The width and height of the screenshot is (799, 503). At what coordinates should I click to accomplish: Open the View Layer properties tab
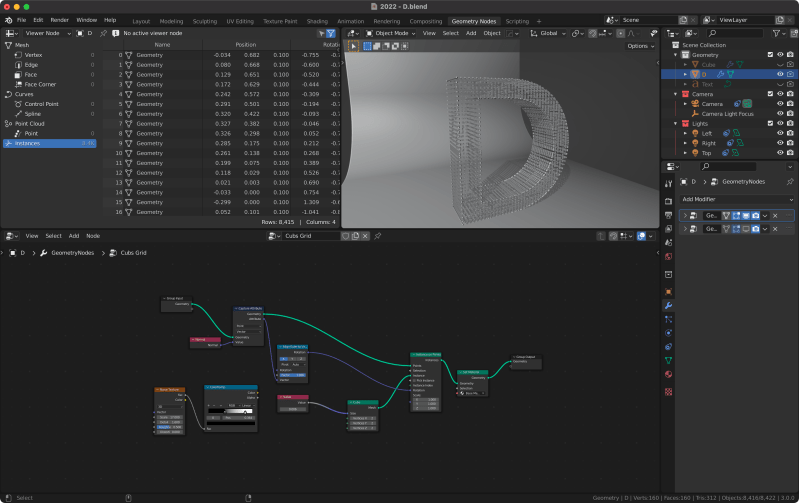(x=668, y=229)
